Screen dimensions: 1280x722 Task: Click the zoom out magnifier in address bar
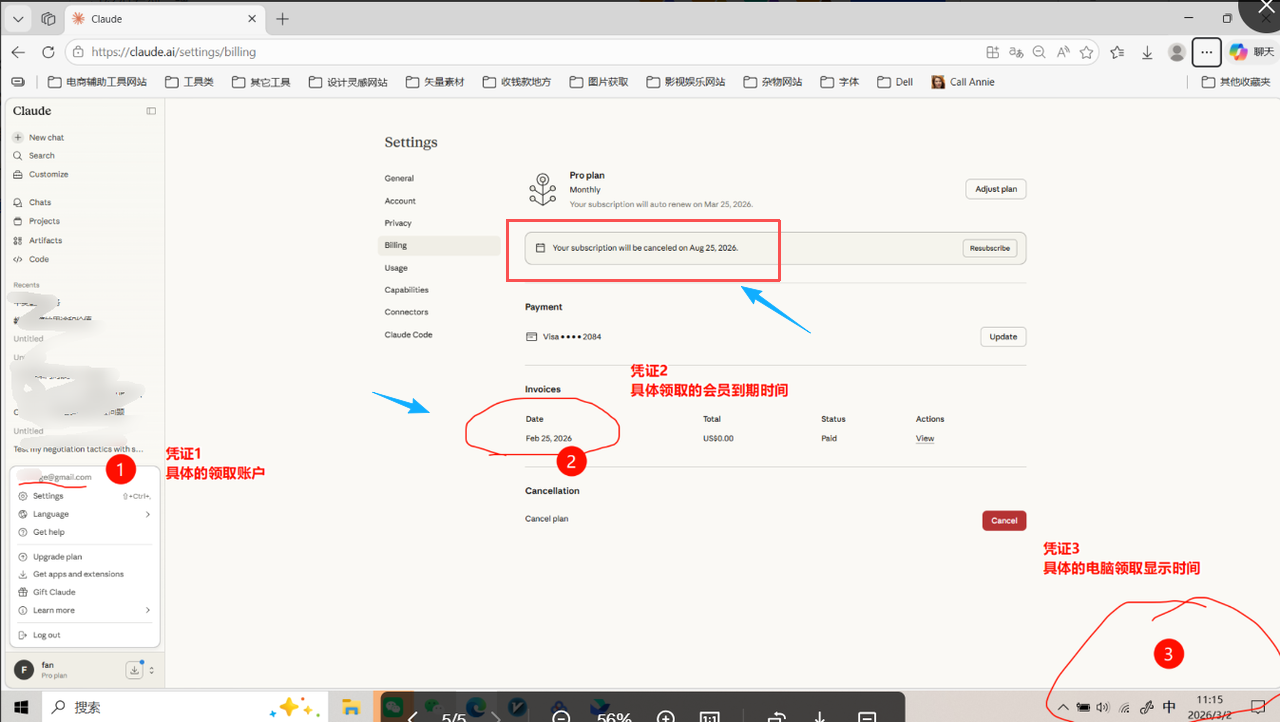click(x=1039, y=52)
